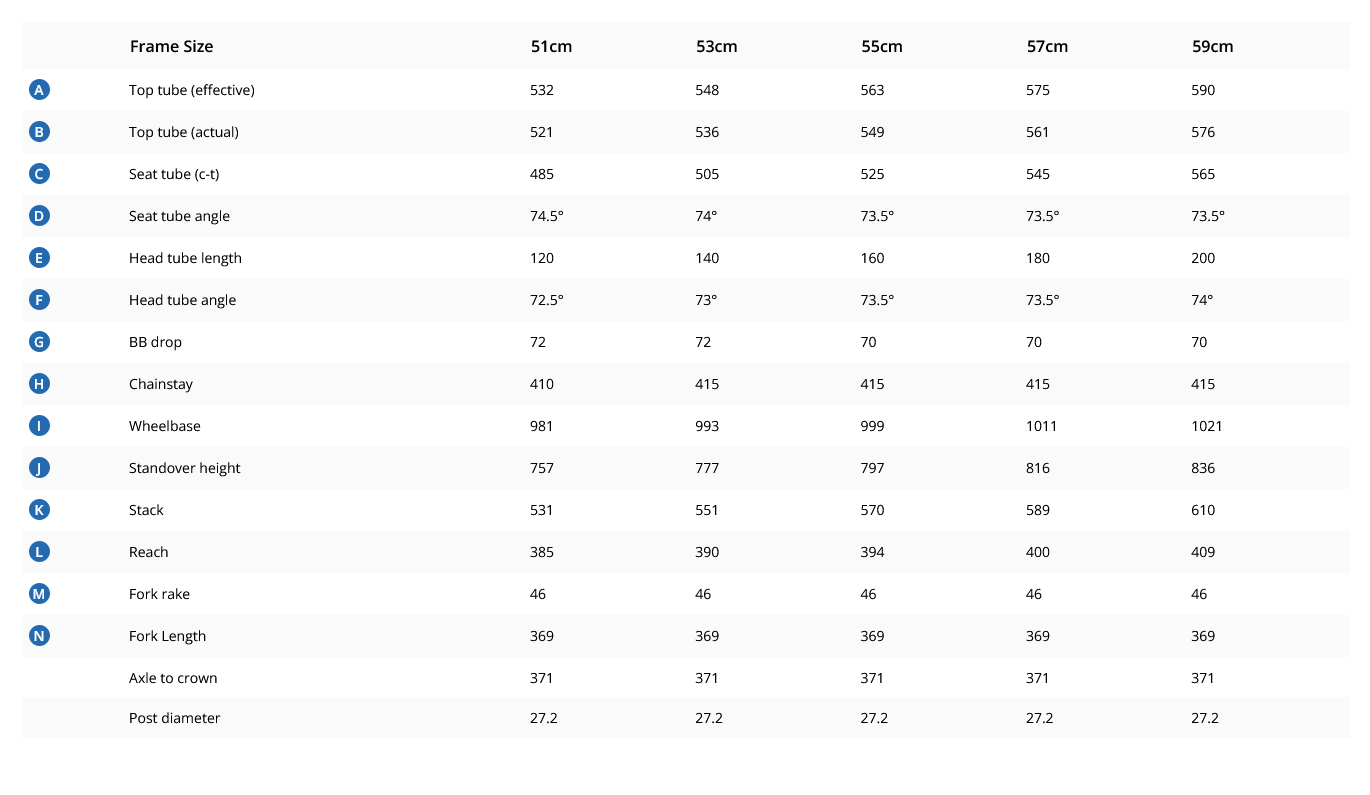The height and width of the screenshot is (795, 1370).
Task: Click the 55cm frame size header
Action: (x=881, y=46)
